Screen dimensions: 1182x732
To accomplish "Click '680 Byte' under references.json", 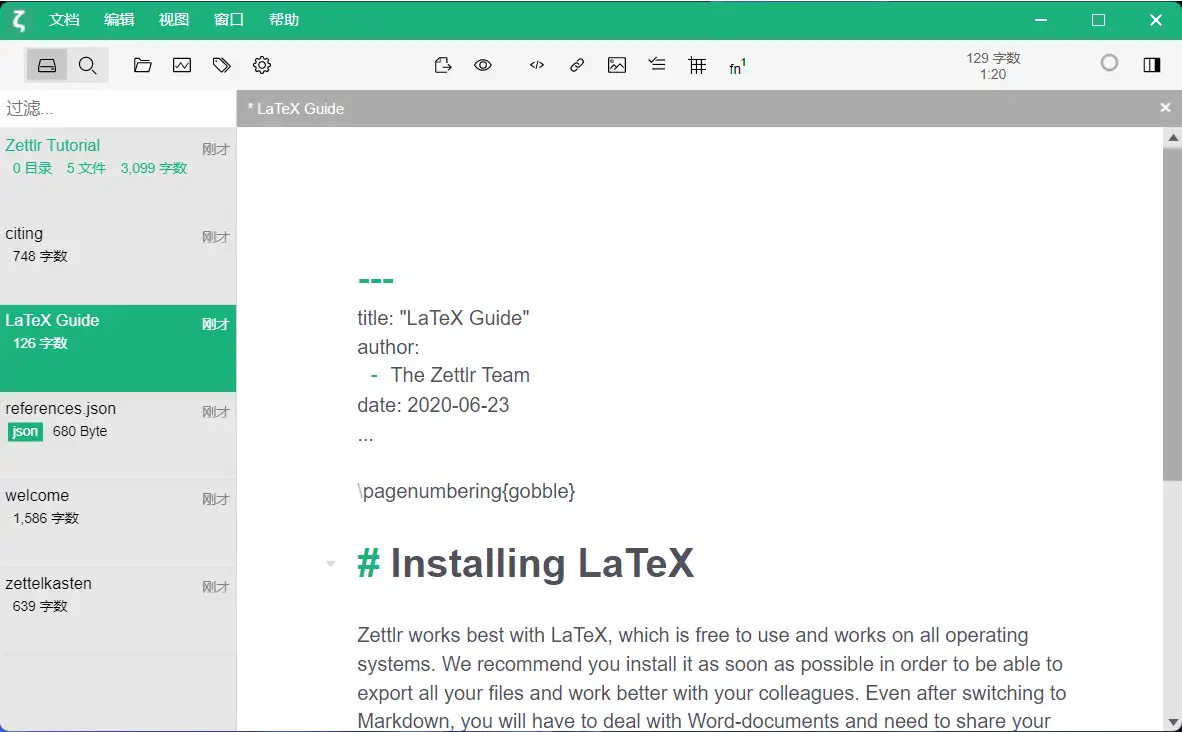I will [x=80, y=431].
